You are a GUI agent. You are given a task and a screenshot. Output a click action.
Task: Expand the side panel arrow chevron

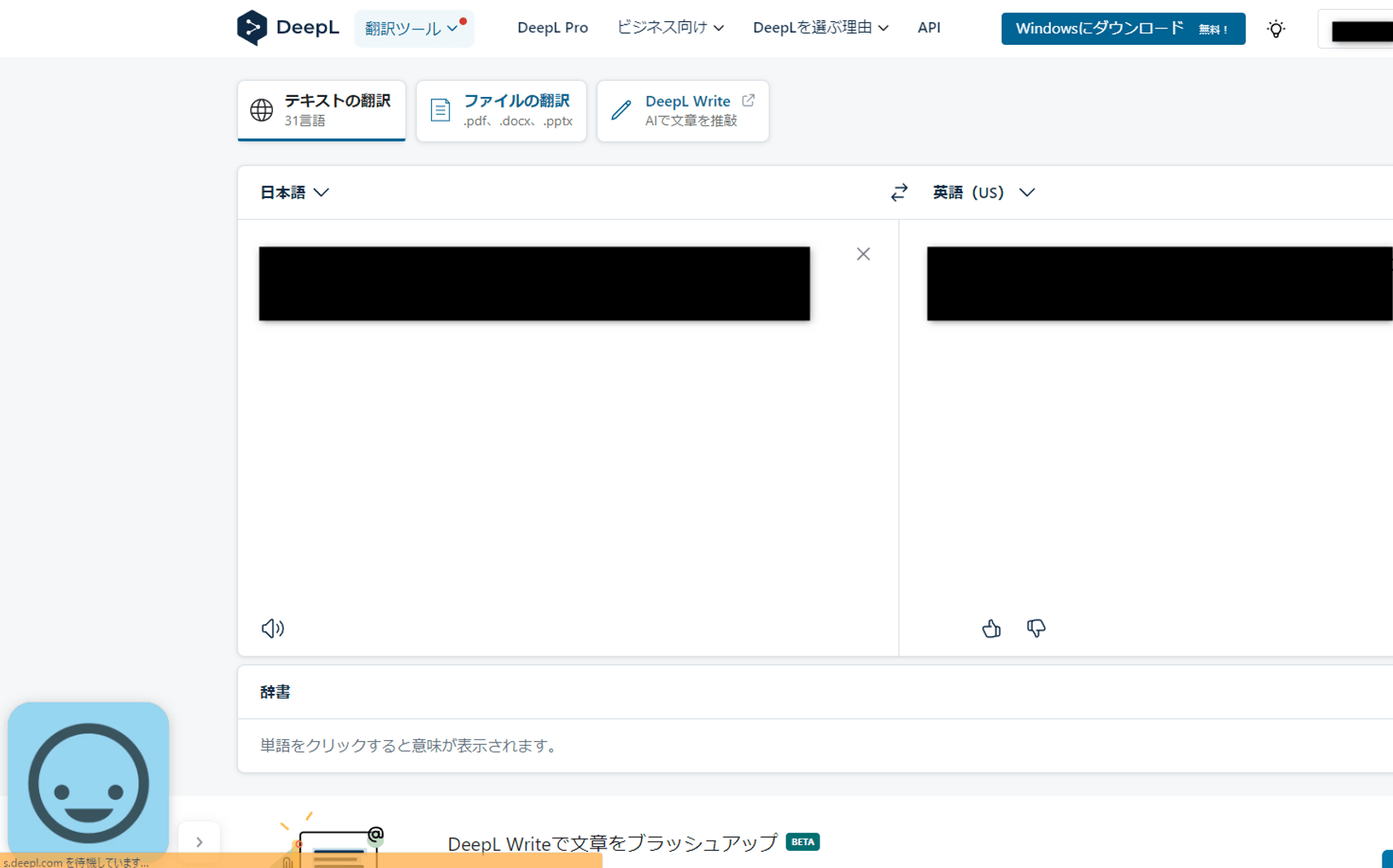coord(200,842)
